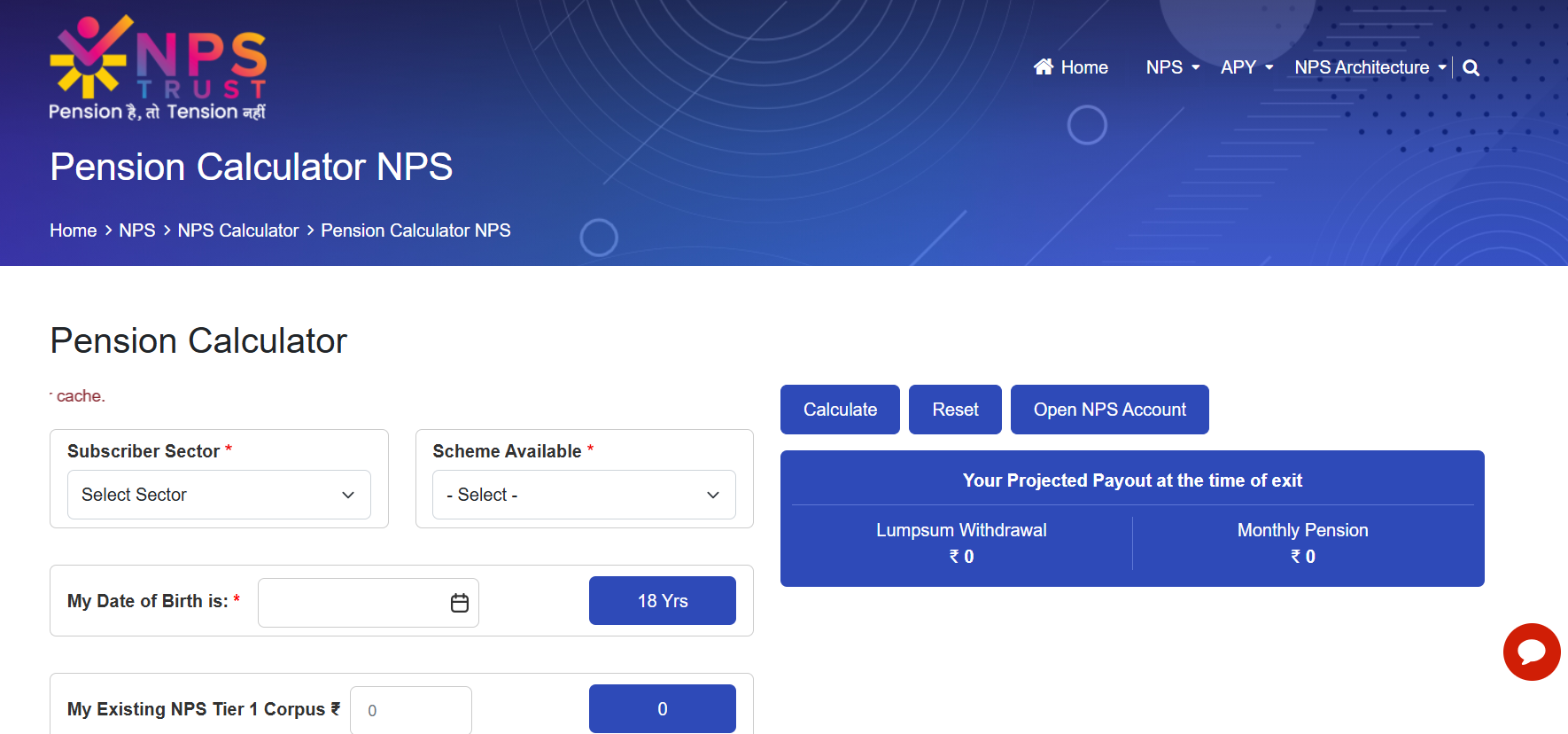Open the search magnifier icon
This screenshot has height=734, width=1568.
pos(1471,68)
